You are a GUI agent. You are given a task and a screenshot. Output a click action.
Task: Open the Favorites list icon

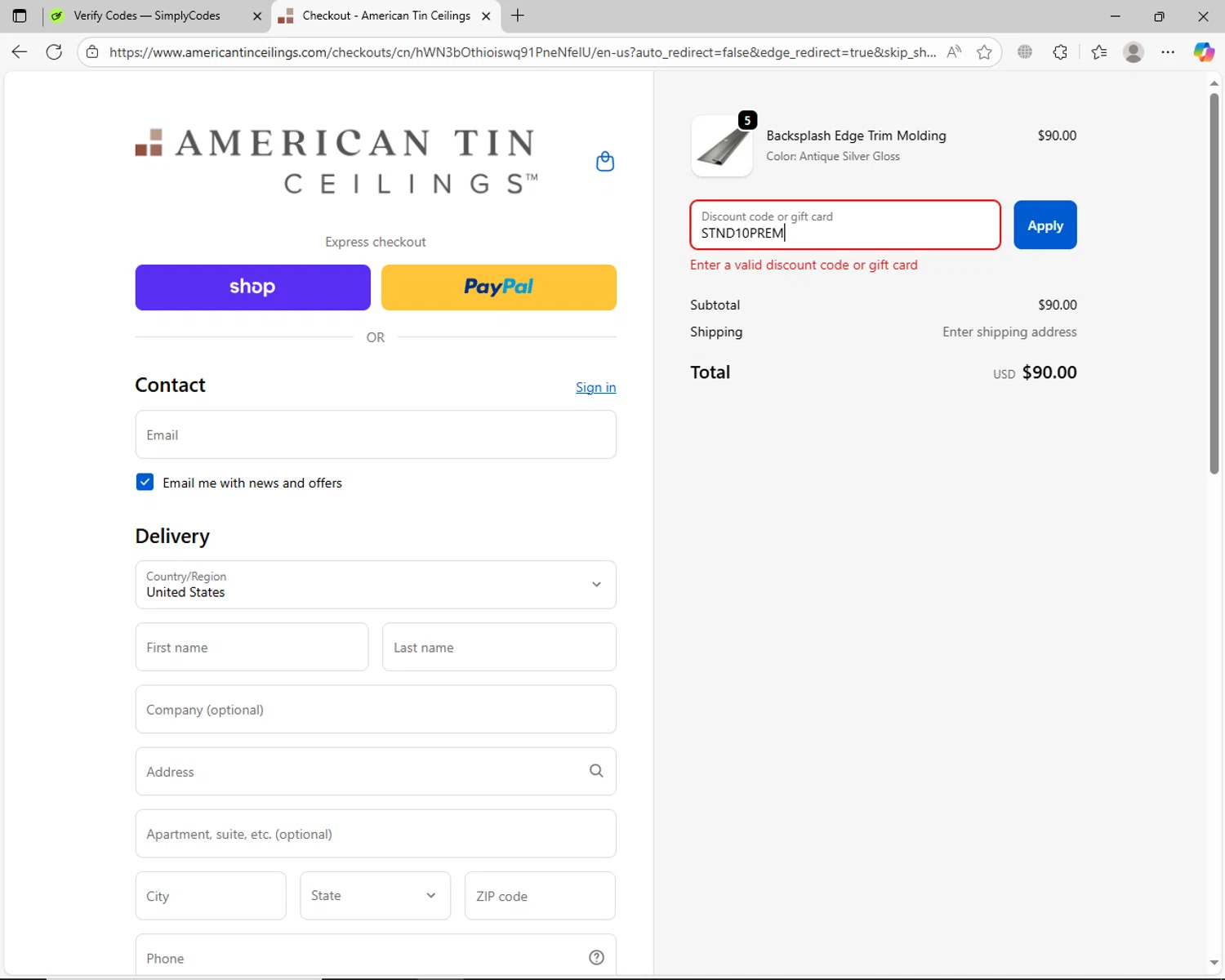[x=1099, y=52]
